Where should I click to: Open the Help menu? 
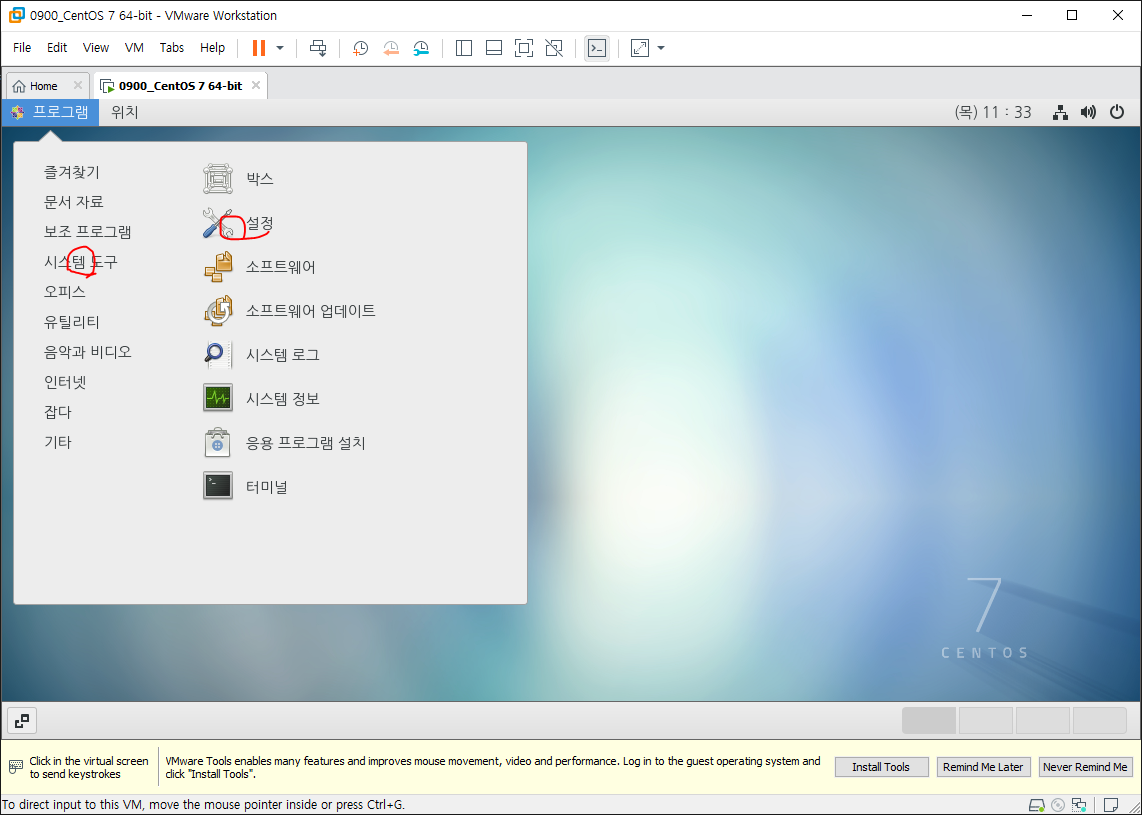pos(212,47)
